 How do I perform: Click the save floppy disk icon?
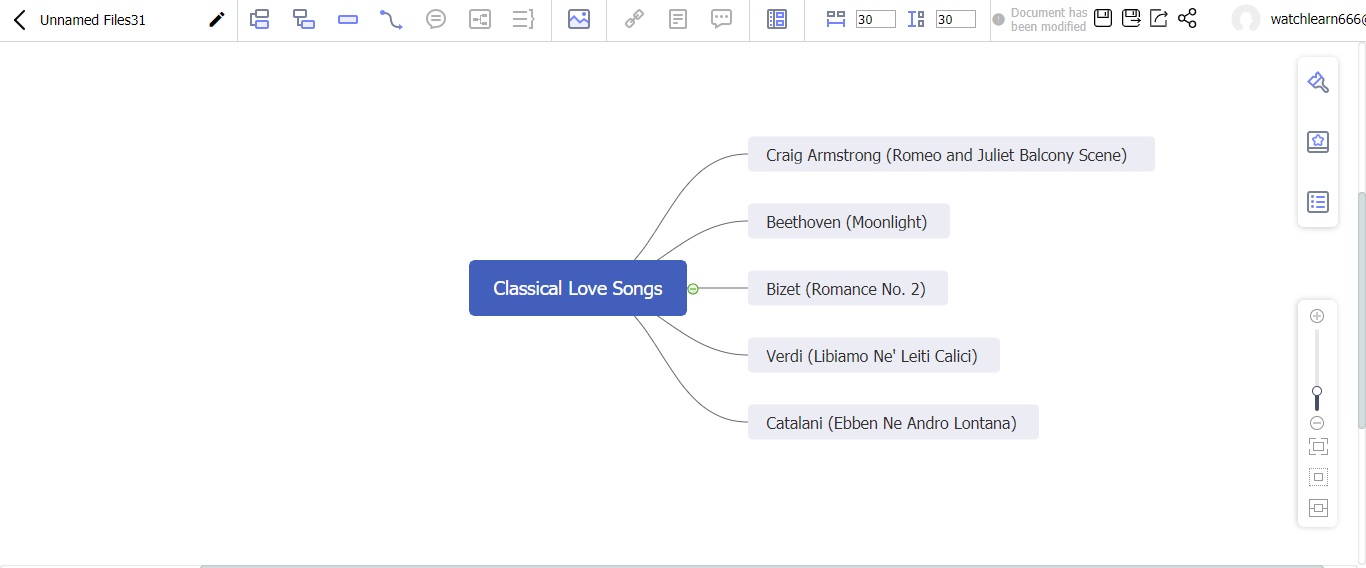pos(1103,18)
